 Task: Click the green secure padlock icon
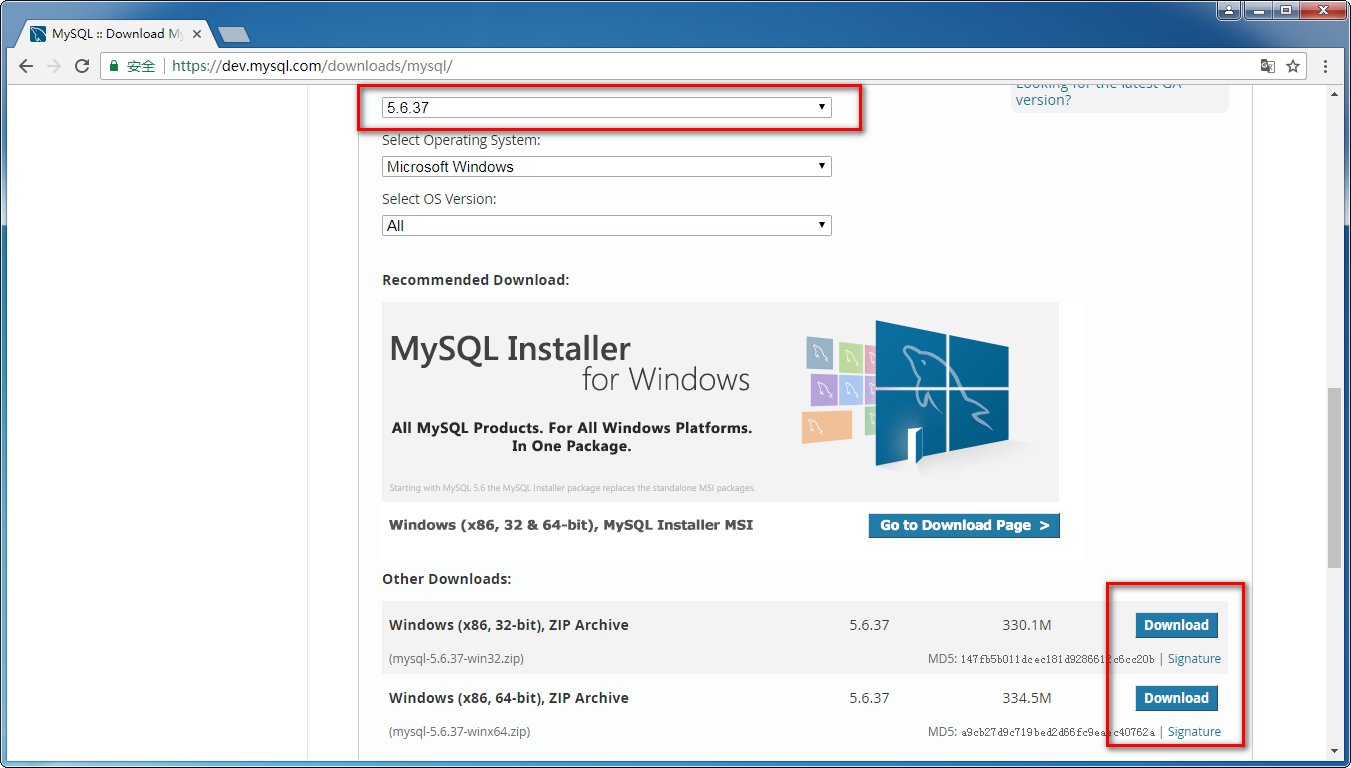coord(114,66)
